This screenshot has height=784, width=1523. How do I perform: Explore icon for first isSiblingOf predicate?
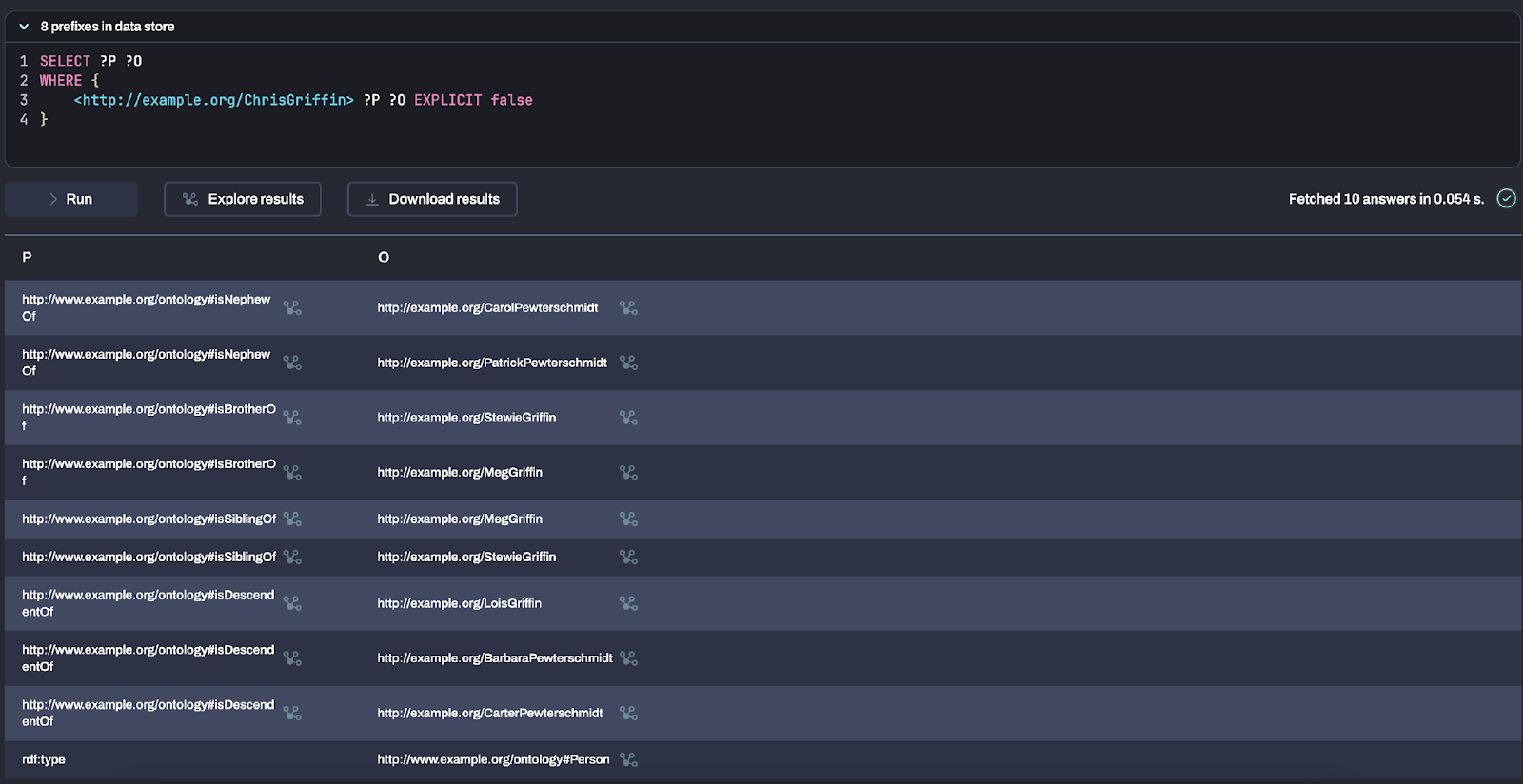(x=292, y=519)
